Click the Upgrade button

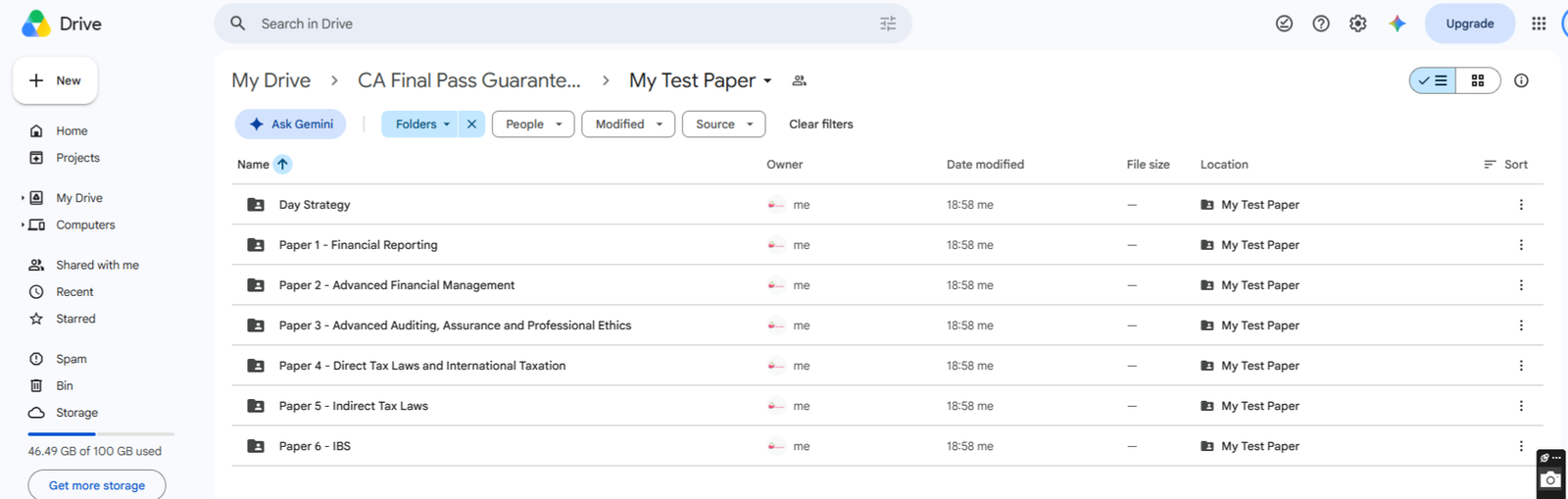(x=1470, y=24)
